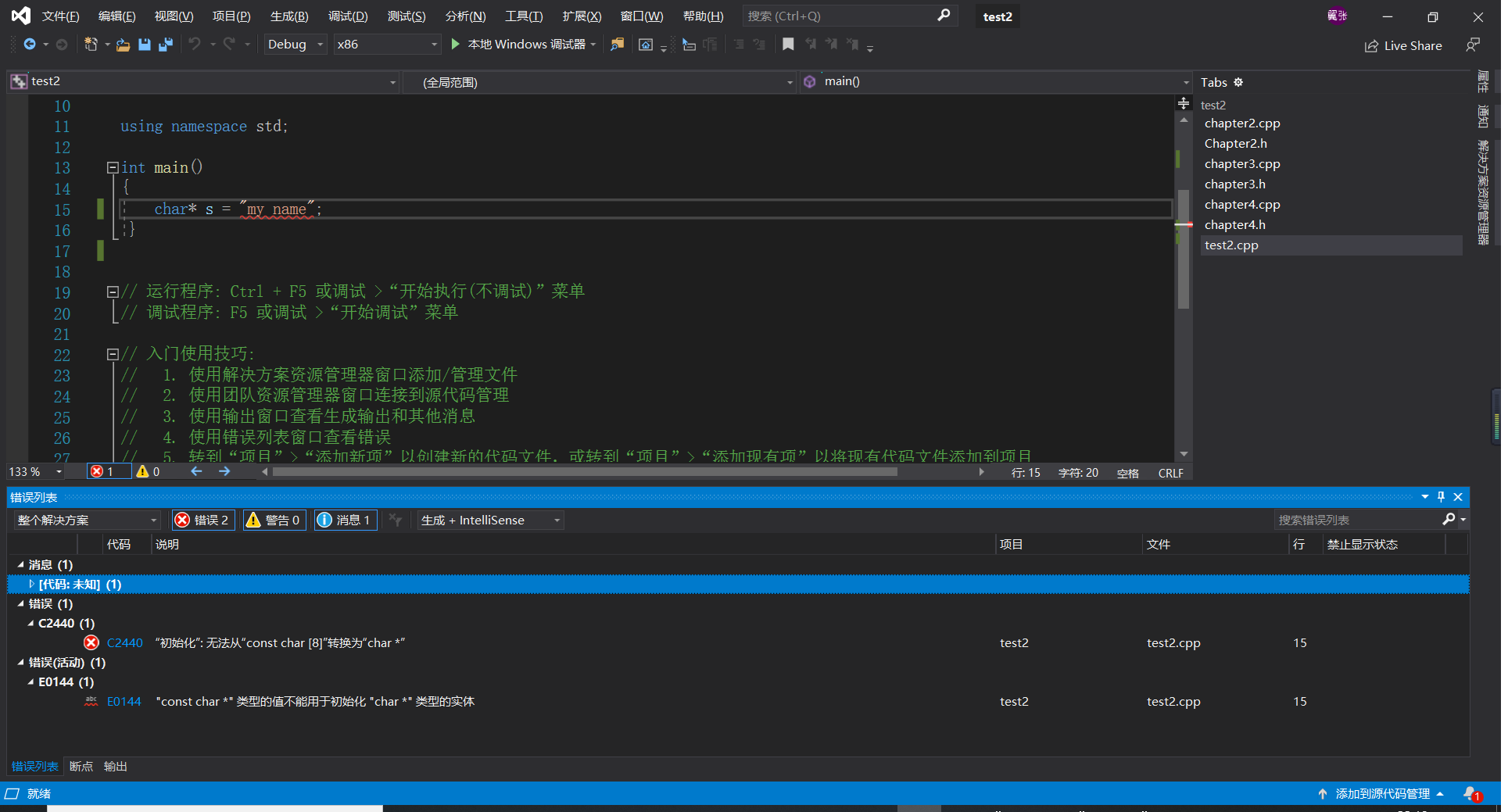
Task: Click the send feedback icon
Action: [x=1473, y=45]
